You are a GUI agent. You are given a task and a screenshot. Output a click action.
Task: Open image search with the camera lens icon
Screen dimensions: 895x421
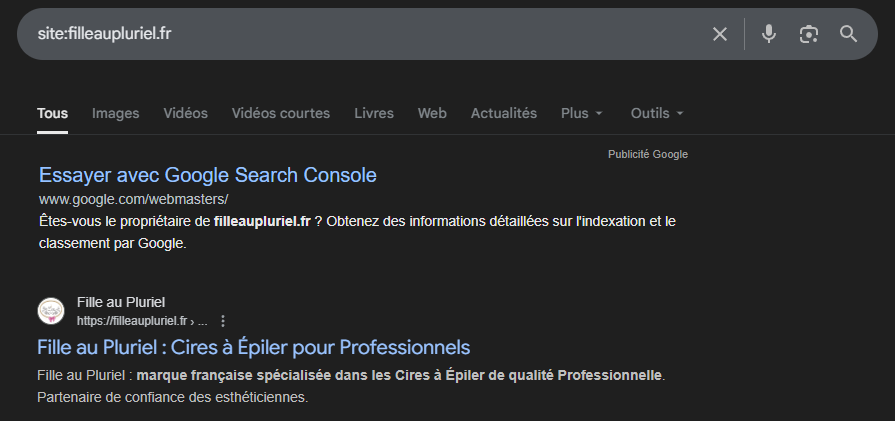(809, 34)
